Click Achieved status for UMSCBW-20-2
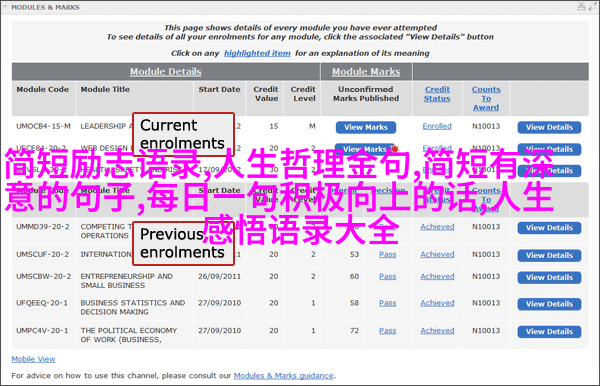This screenshot has height=386, width=600. (x=437, y=276)
